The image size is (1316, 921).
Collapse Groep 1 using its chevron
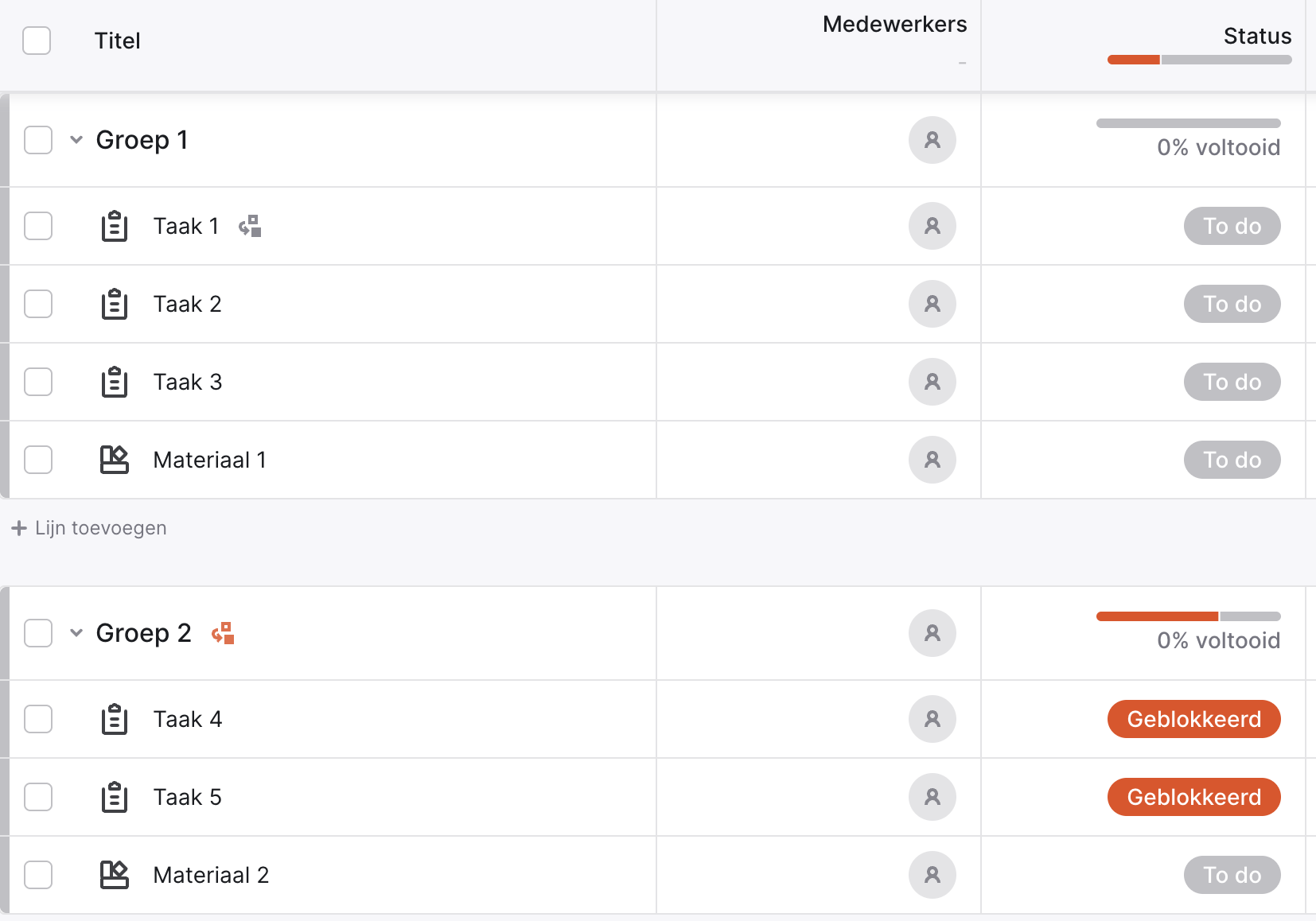click(76, 140)
